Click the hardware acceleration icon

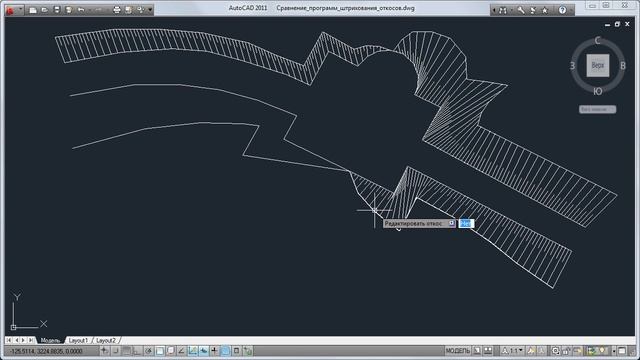pos(578,351)
